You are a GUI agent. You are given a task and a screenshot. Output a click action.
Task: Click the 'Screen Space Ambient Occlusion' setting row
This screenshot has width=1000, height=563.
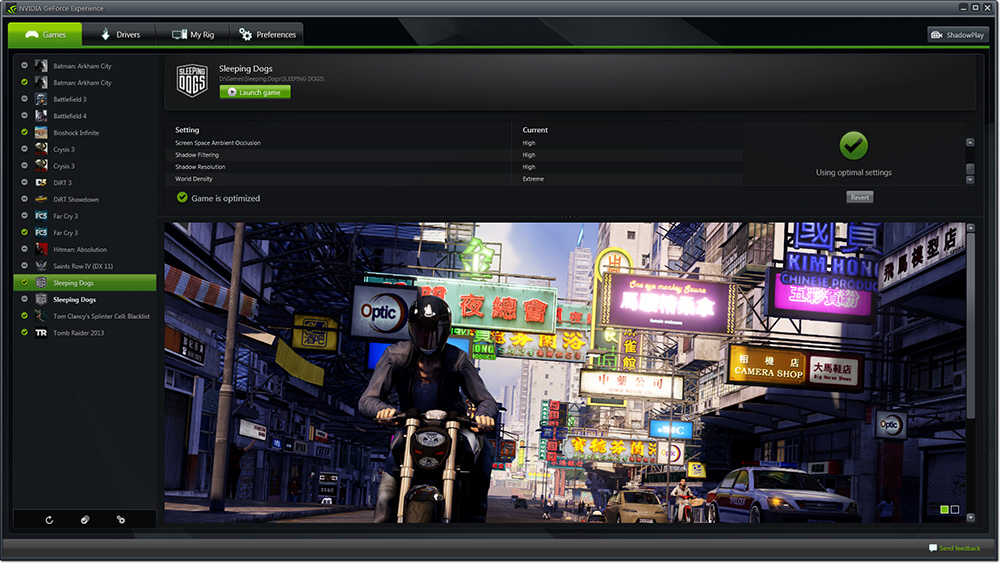point(456,143)
